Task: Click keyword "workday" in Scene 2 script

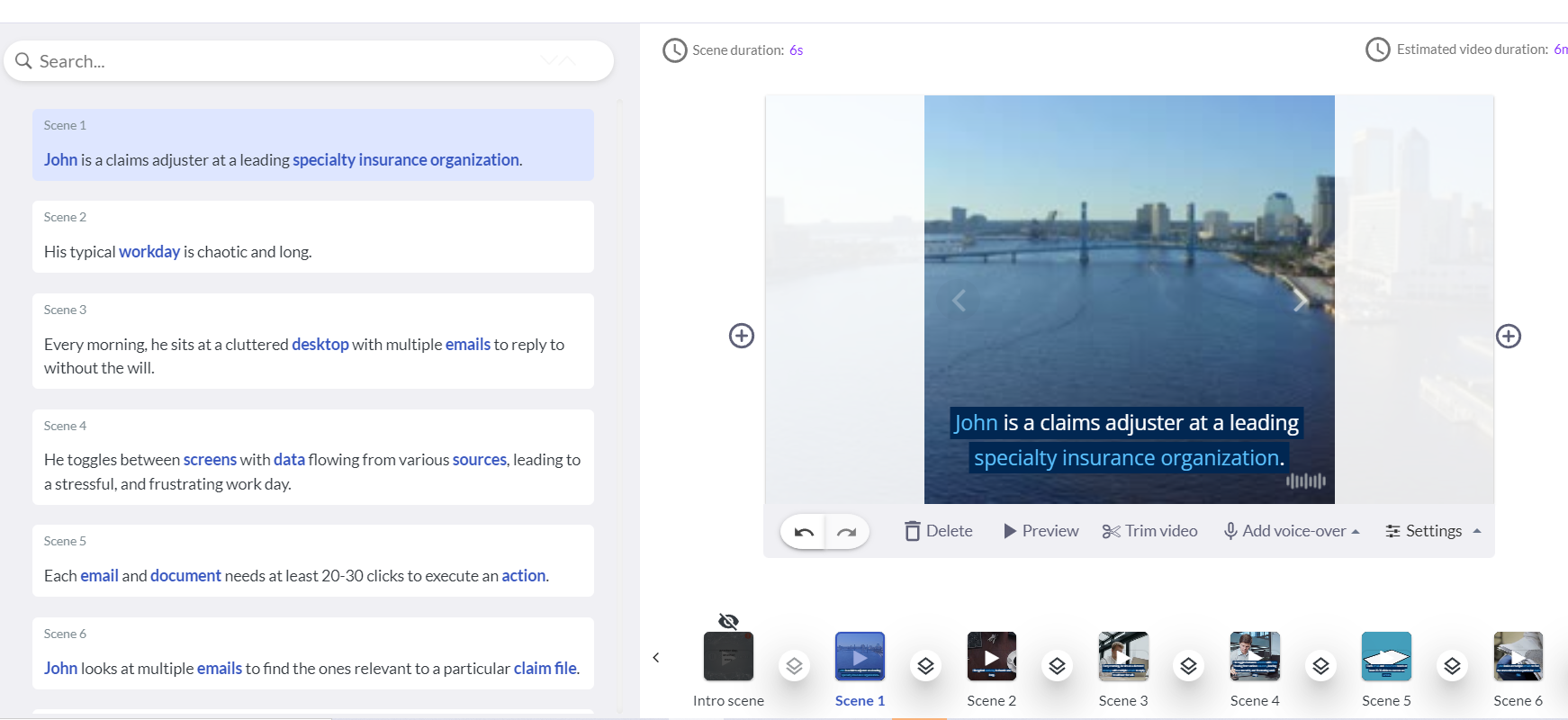Action: click(x=149, y=252)
